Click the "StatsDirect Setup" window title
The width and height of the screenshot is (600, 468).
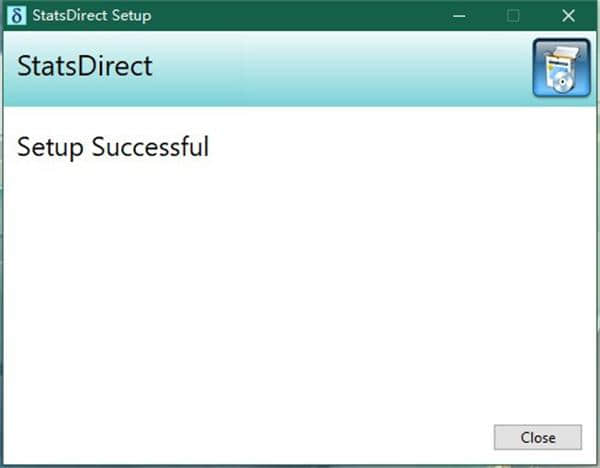[92, 16]
